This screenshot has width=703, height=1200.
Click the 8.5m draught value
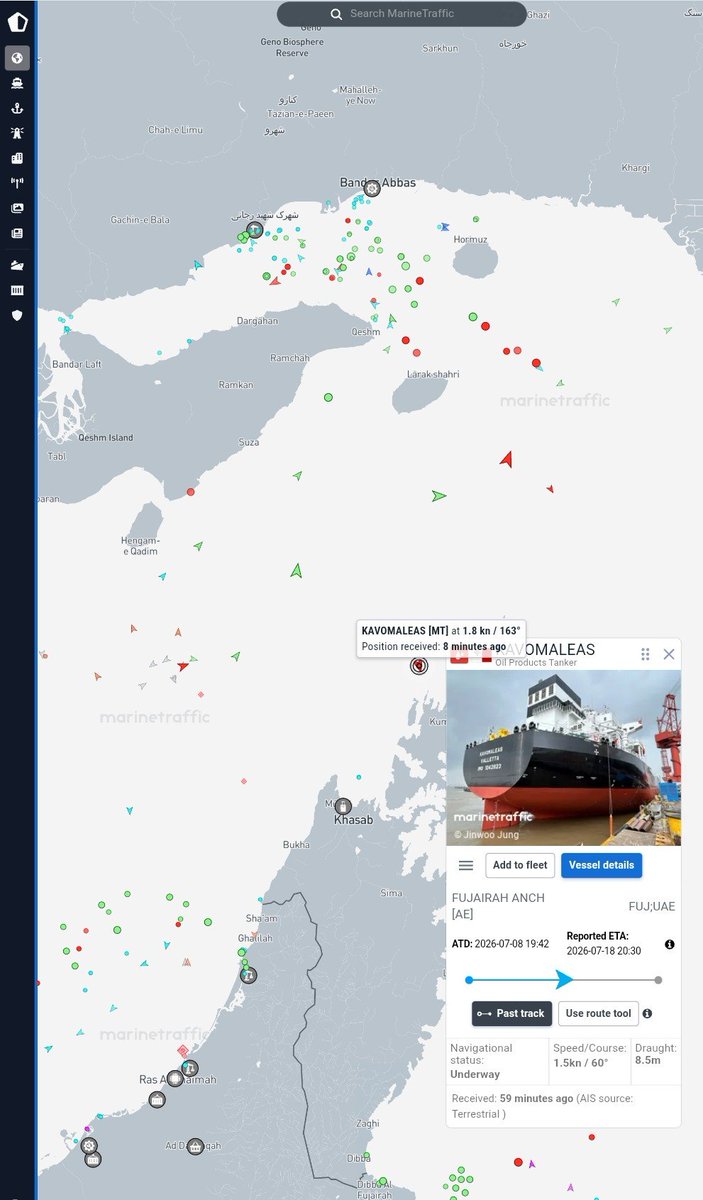pyautogui.click(x=647, y=1060)
